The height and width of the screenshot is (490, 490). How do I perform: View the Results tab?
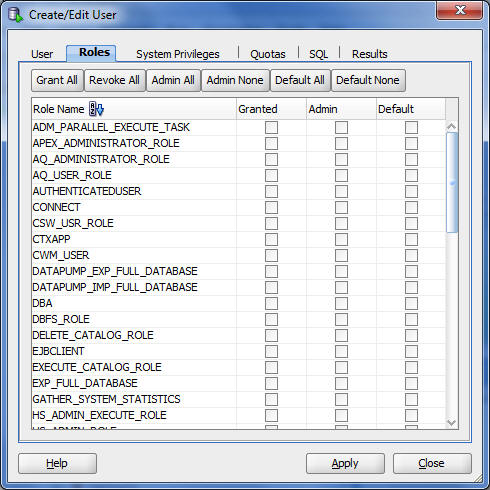pyautogui.click(x=370, y=54)
